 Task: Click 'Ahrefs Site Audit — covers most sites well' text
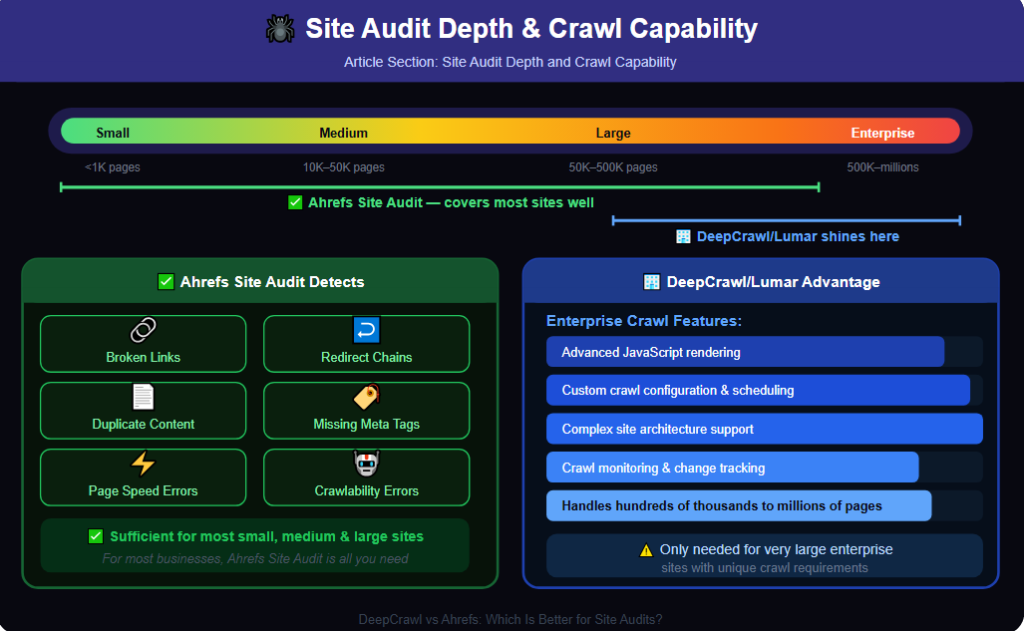[x=451, y=202]
